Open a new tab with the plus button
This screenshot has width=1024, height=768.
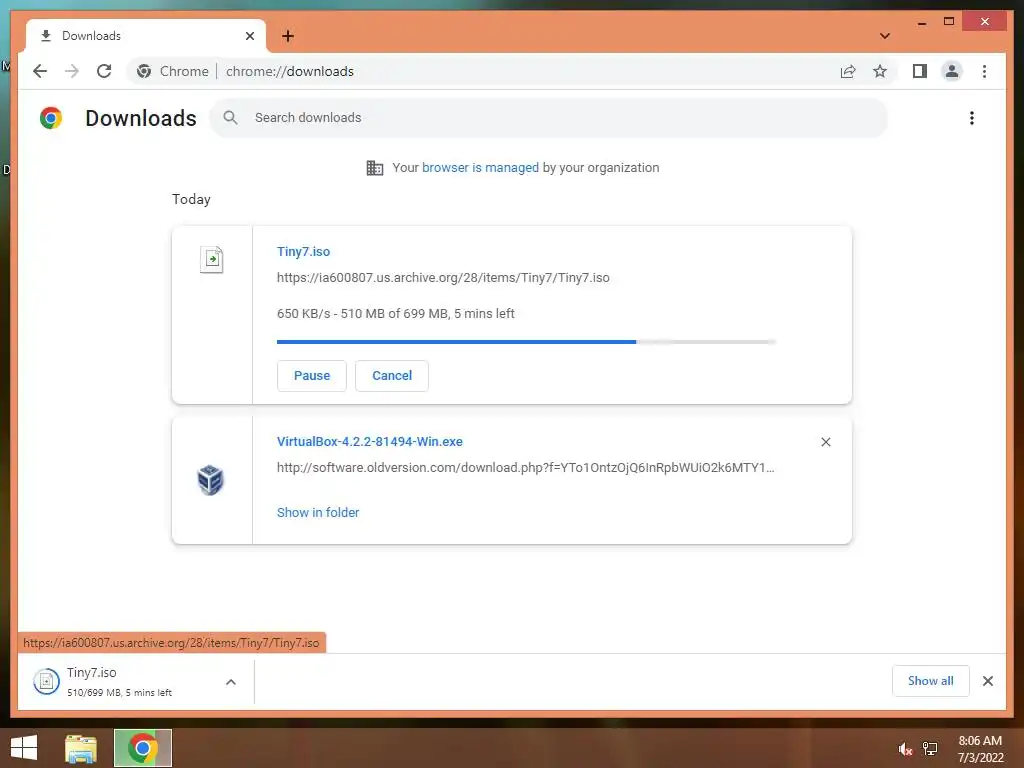(288, 36)
